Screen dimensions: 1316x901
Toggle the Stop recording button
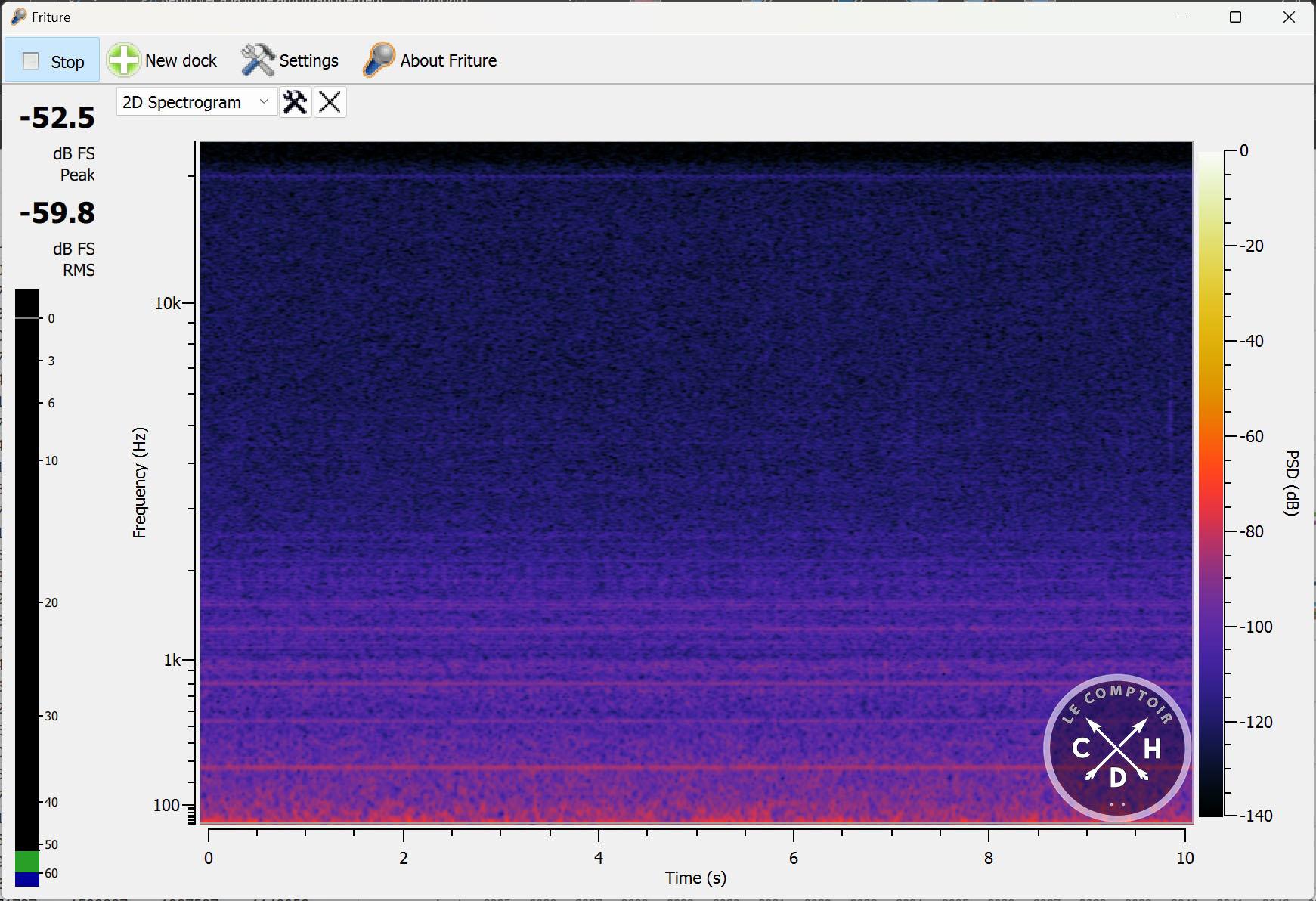(52, 61)
